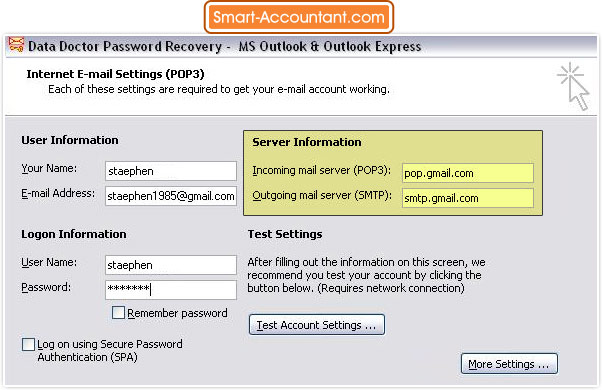Click the Server Information section title
This screenshot has height=390, width=602.
pos(307,142)
